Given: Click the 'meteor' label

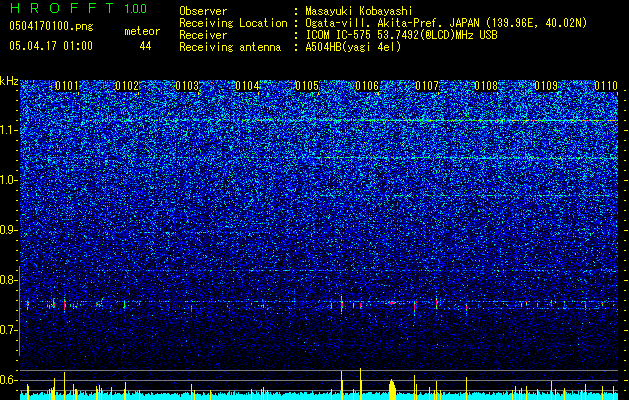Looking at the screenshot, I should click(142, 31).
